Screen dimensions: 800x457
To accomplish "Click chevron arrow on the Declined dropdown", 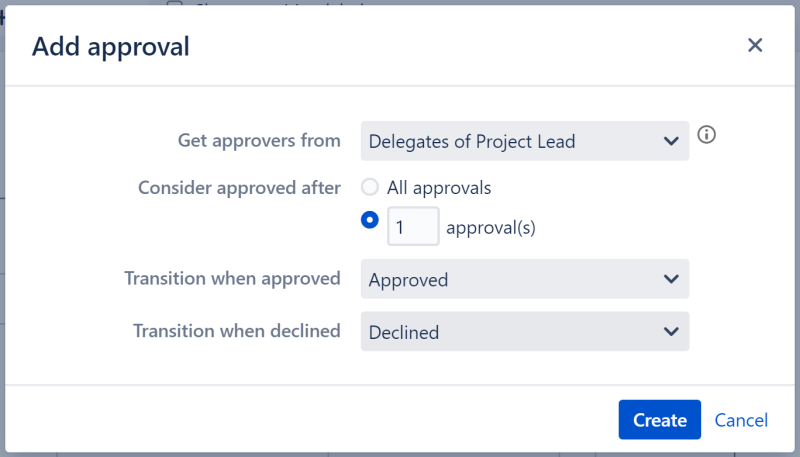I will tap(671, 331).
